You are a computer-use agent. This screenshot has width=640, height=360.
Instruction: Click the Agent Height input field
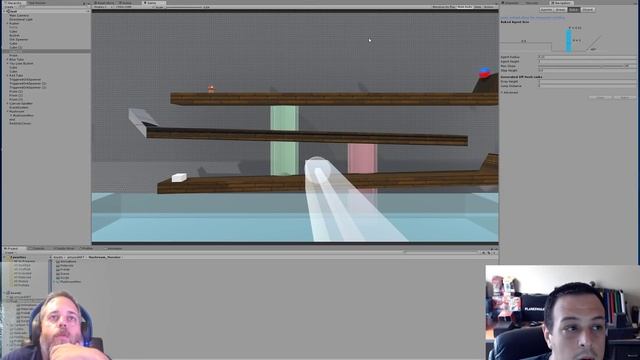pos(587,61)
